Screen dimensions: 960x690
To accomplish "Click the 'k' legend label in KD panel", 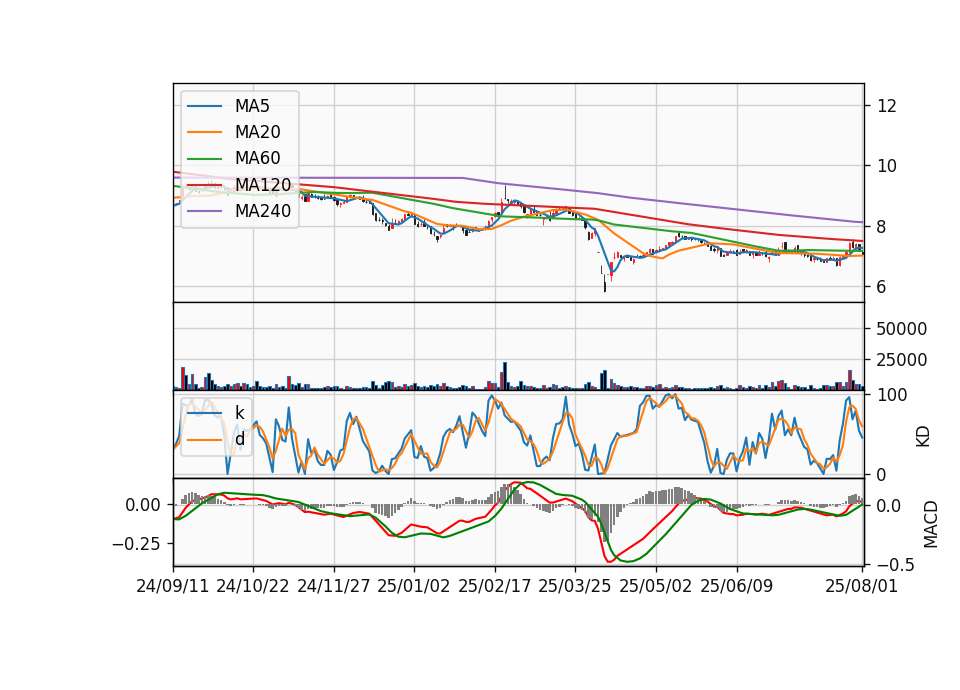I will (239, 413).
